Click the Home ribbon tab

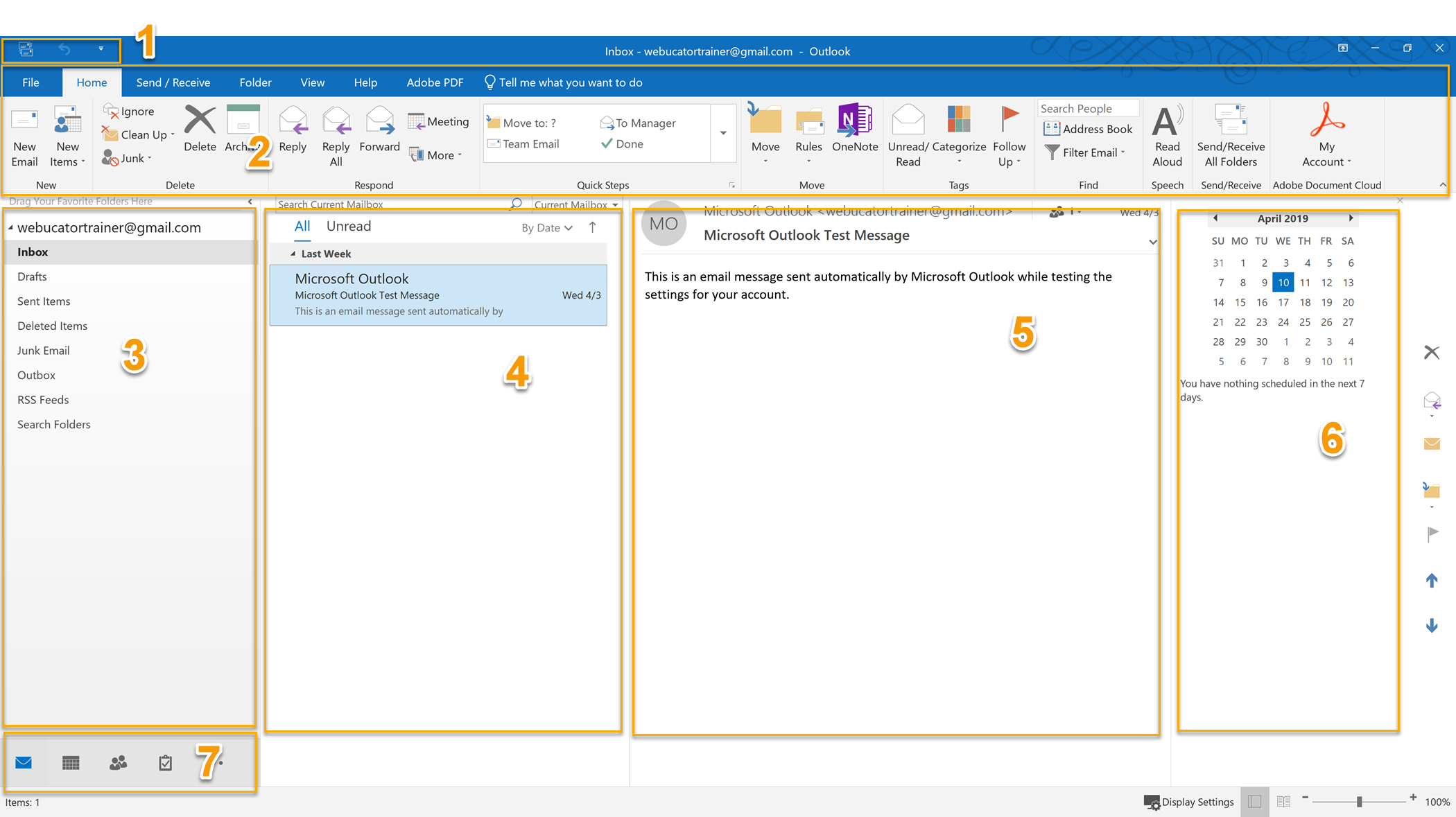pos(91,82)
